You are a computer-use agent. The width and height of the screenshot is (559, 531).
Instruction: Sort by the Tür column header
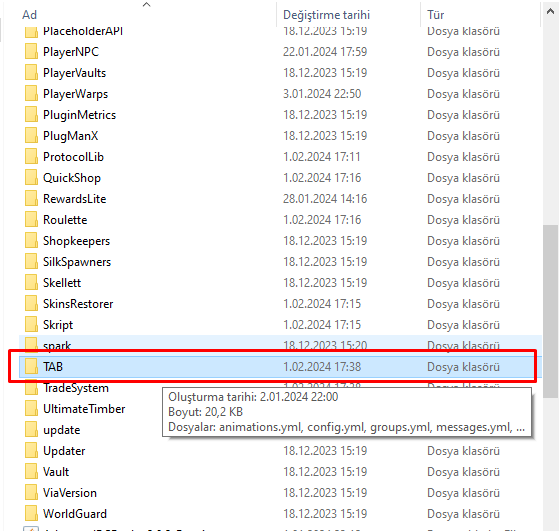[x=435, y=15]
